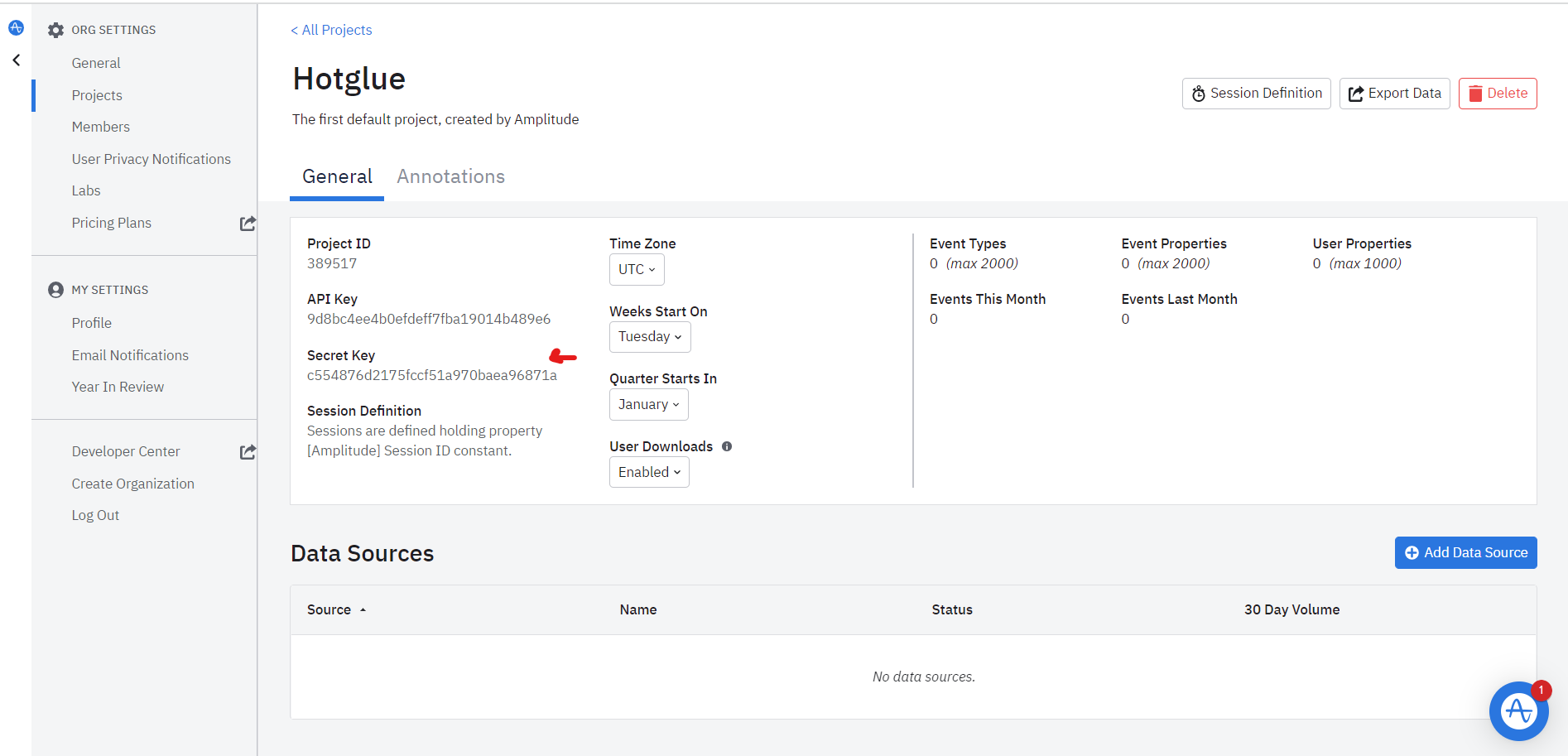The height and width of the screenshot is (756, 1568).
Task: Click the Event Types count
Action: click(934, 263)
